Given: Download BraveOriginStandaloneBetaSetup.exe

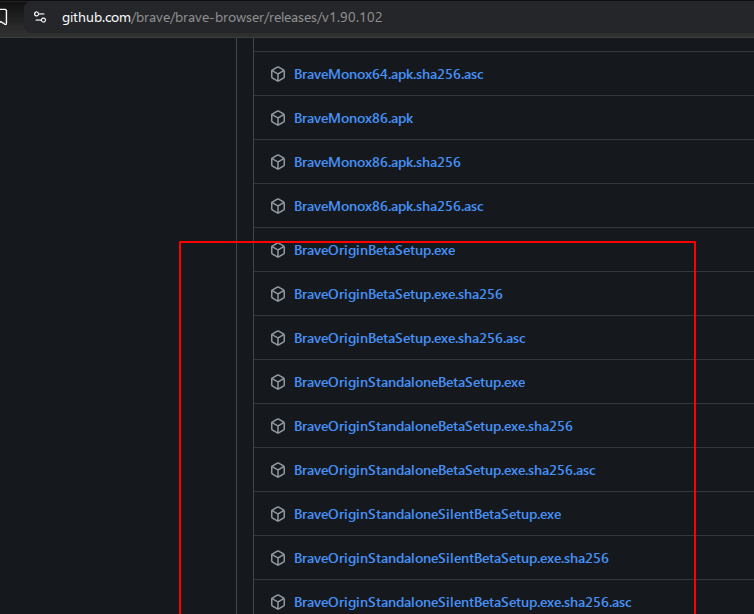Looking at the screenshot, I should tap(409, 382).
